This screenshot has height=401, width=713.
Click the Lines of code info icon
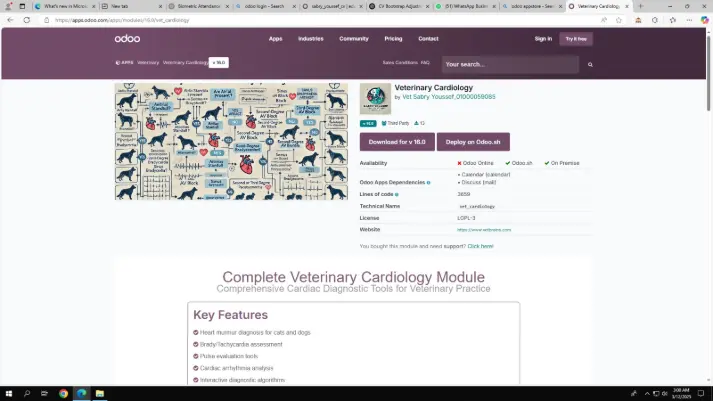pos(397,194)
